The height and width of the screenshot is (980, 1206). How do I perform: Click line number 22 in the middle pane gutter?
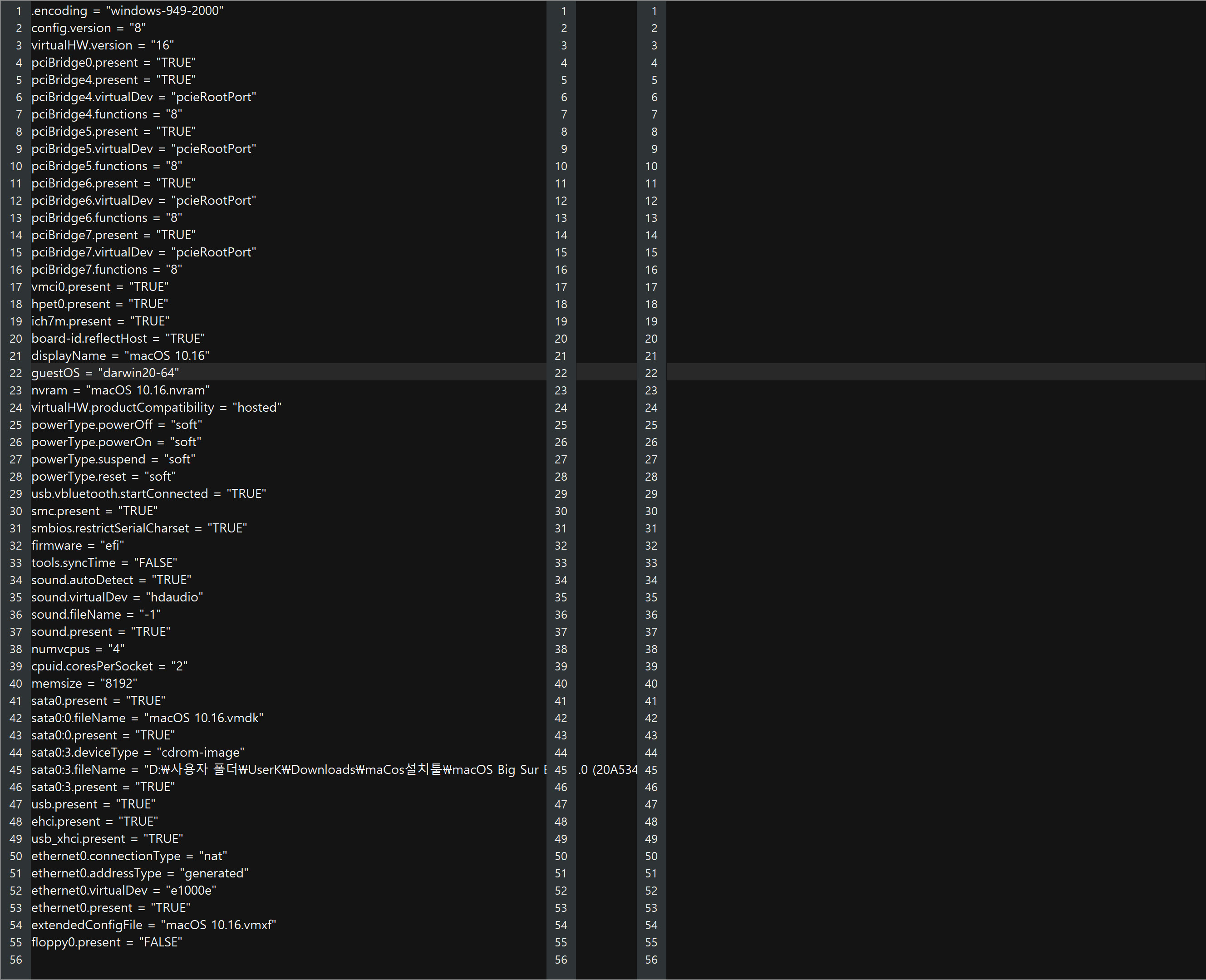click(x=561, y=373)
